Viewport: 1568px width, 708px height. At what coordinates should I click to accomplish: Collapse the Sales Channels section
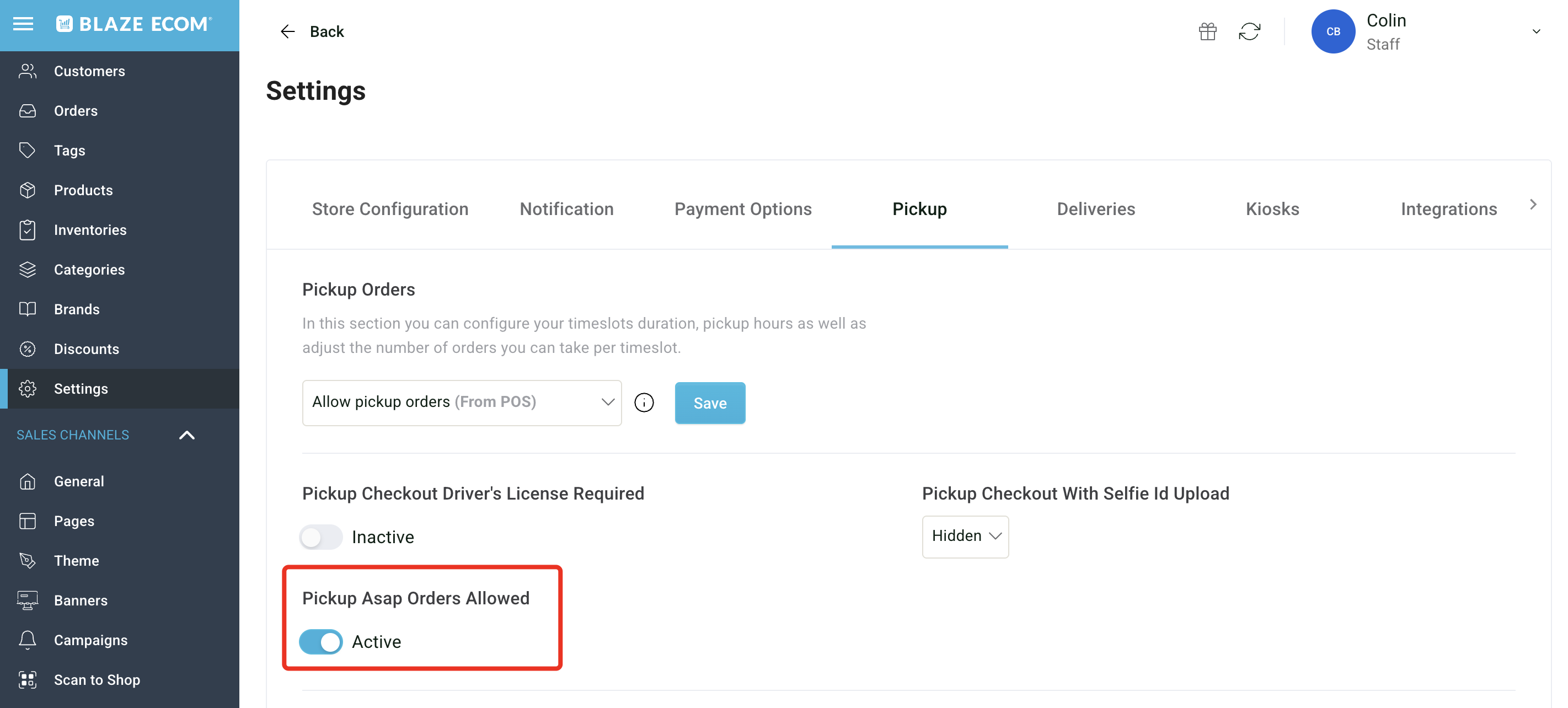pyautogui.click(x=187, y=435)
